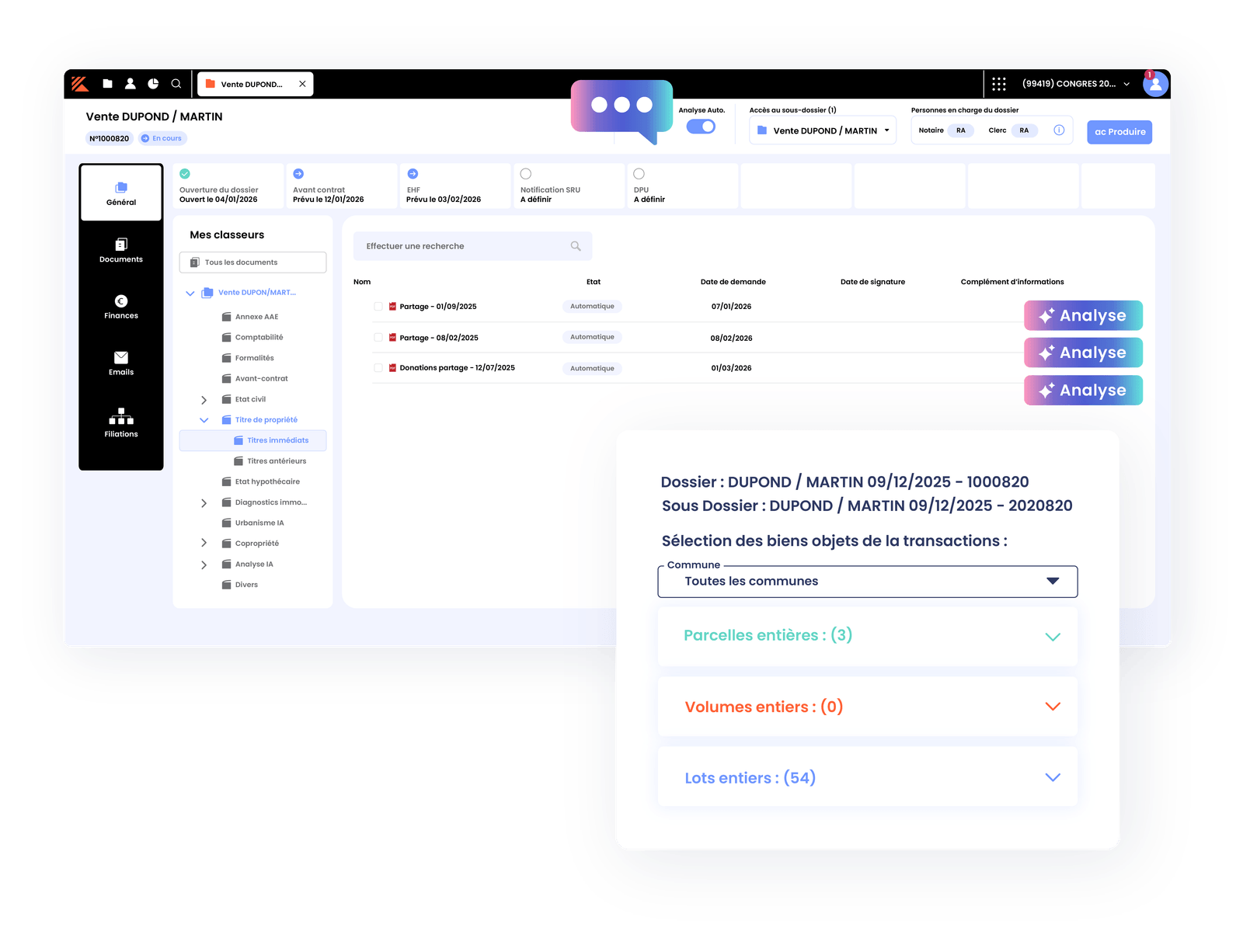The image size is (1243, 952).
Task: Expand the Analyse IA folder
Action: click(204, 565)
